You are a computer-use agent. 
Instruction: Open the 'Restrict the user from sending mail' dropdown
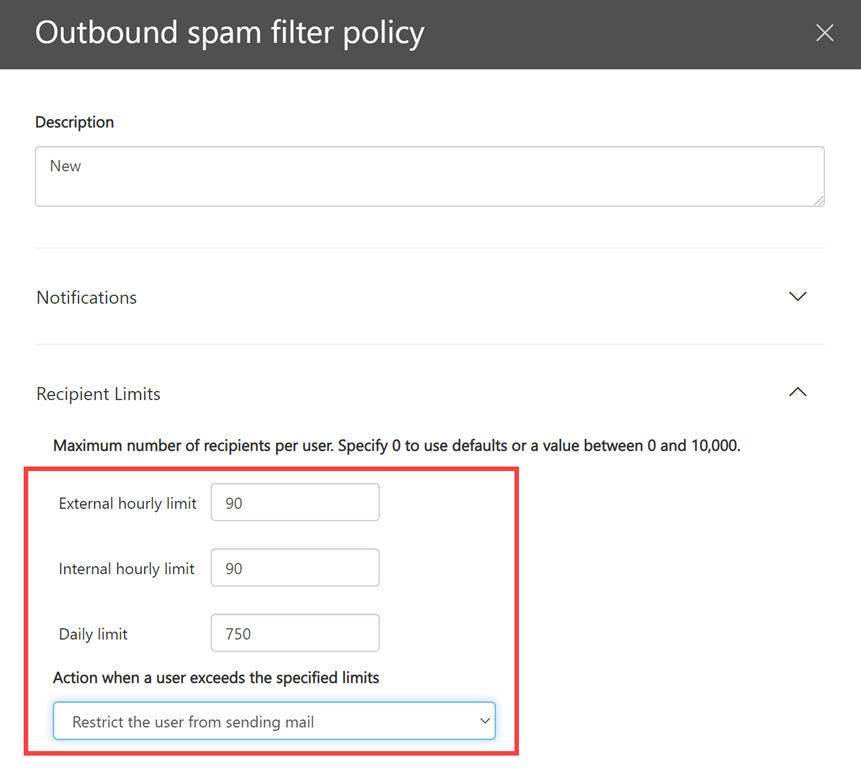tap(273, 721)
